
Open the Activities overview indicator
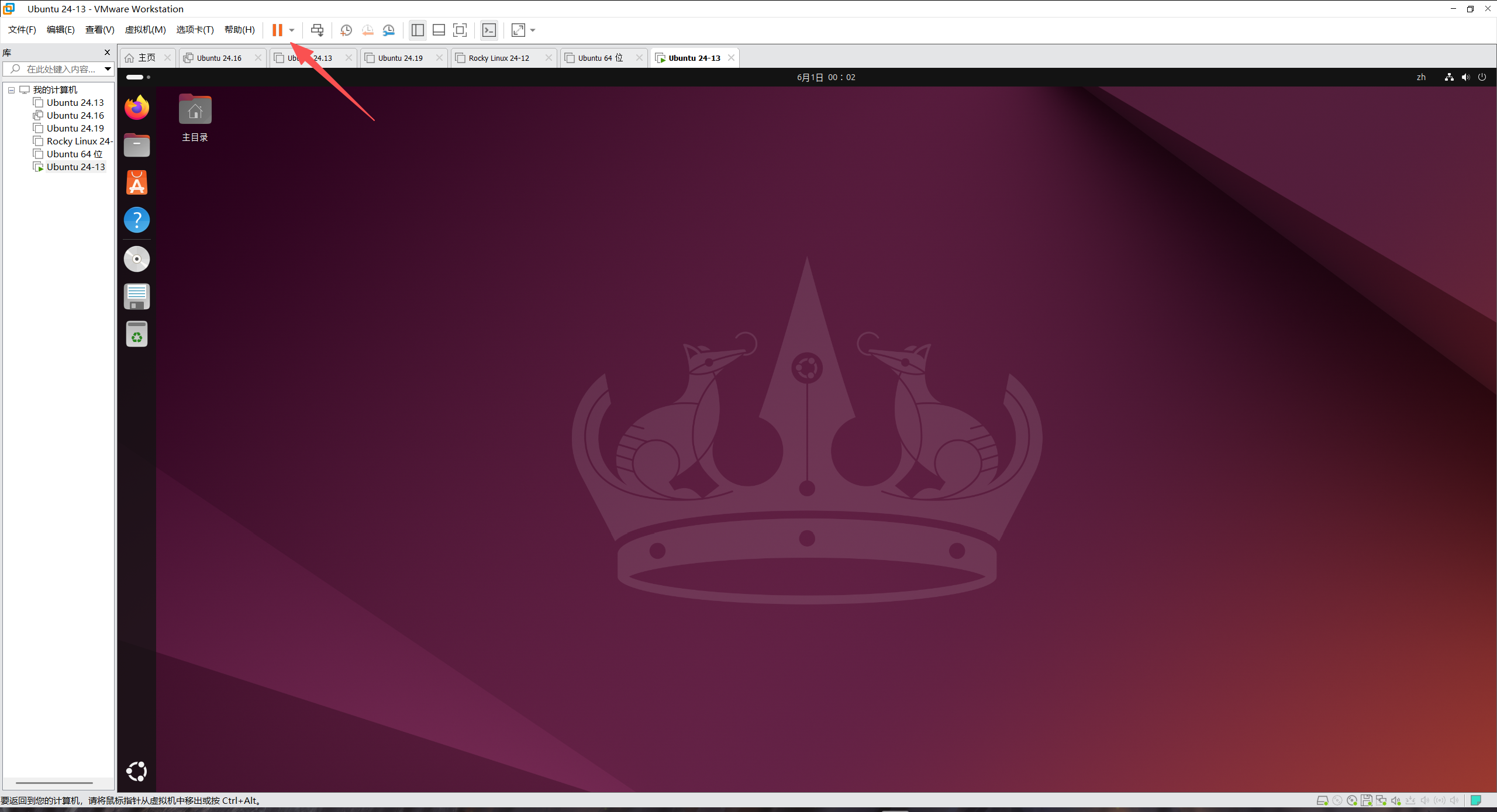pyautogui.click(x=139, y=77)
